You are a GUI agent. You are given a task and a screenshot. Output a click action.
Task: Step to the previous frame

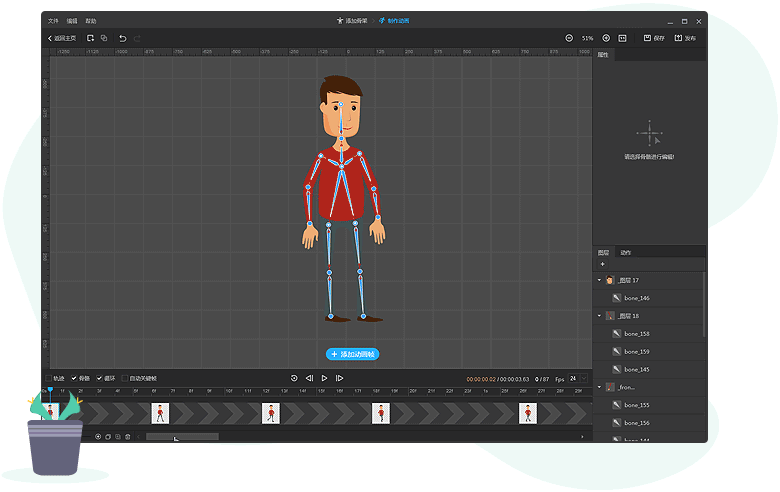coord(309,378)
